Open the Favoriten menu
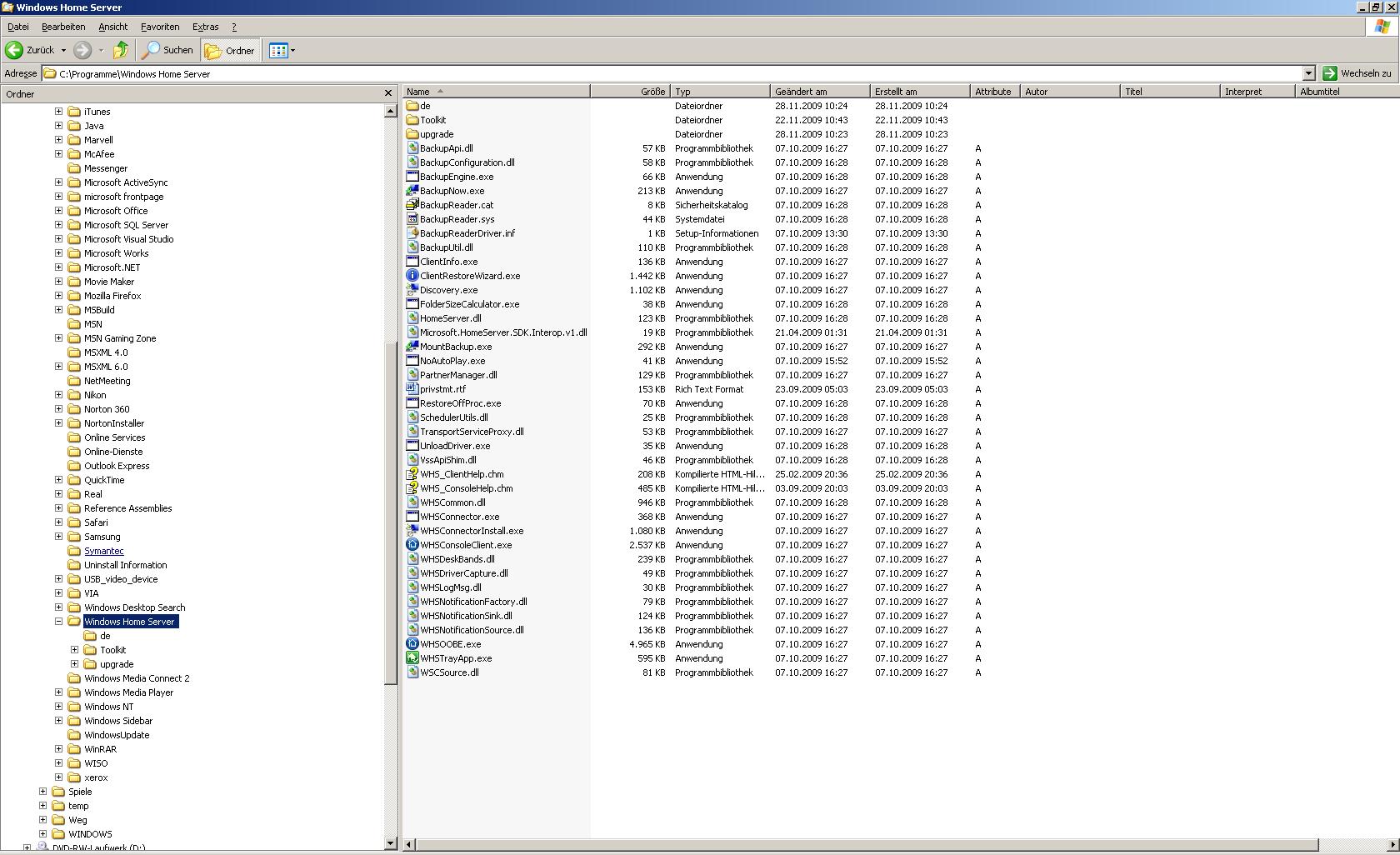 159,27
